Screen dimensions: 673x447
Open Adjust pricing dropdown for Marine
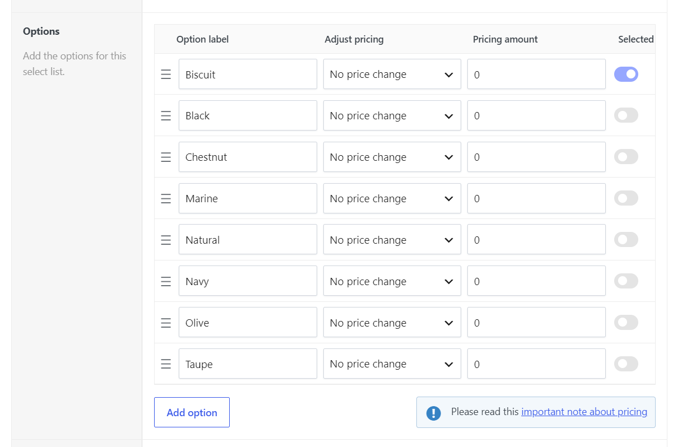pyautogui.click(x=392, y=198)
